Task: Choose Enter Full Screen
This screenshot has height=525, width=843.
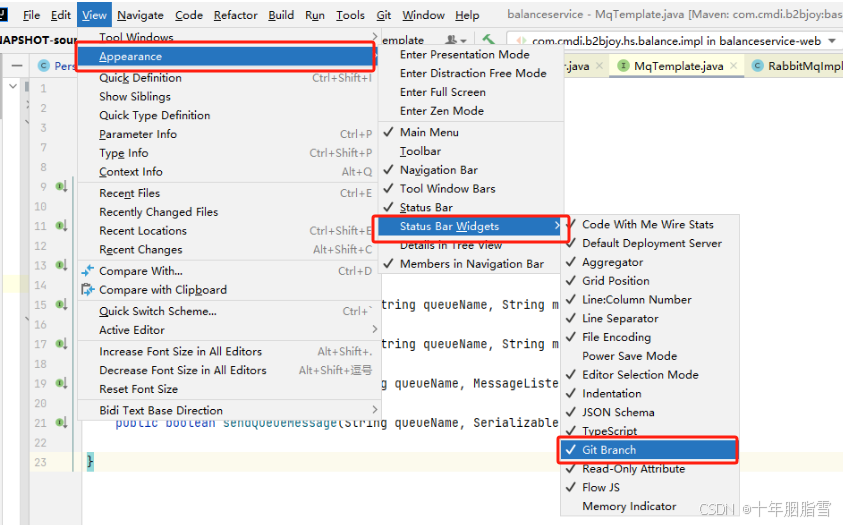Action: coord(471,92)
